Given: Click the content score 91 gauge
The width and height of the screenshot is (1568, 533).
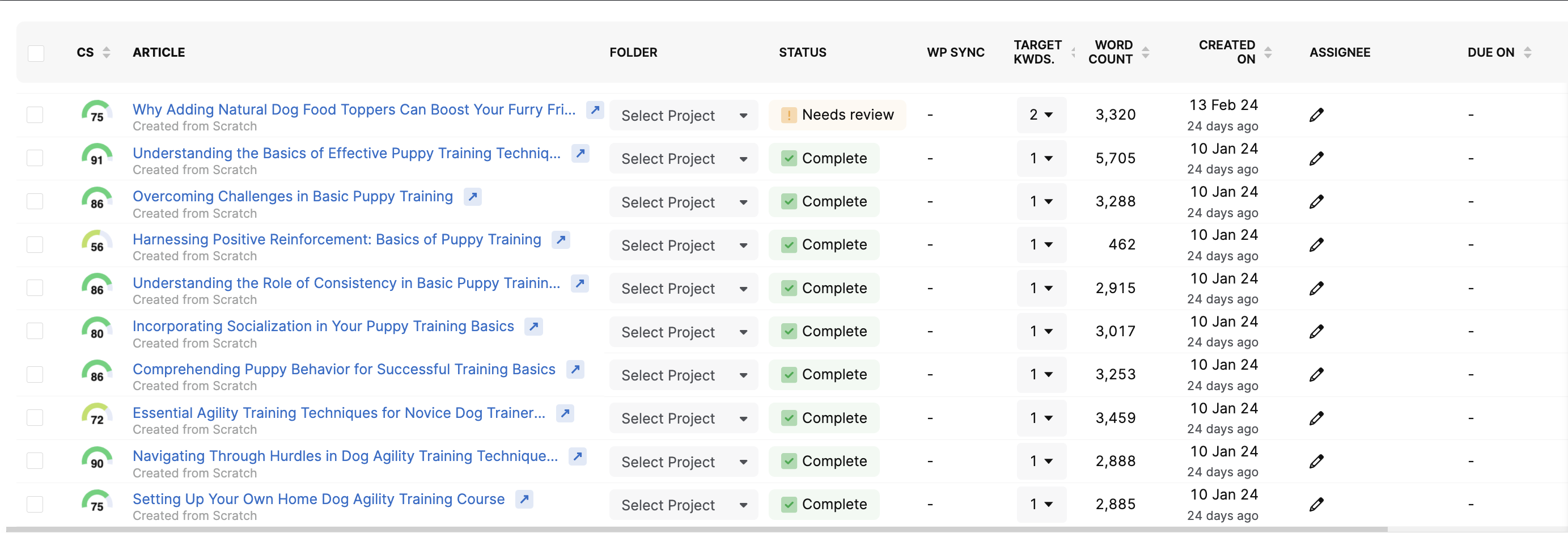Looking at the screenshot, I should 97,155.
